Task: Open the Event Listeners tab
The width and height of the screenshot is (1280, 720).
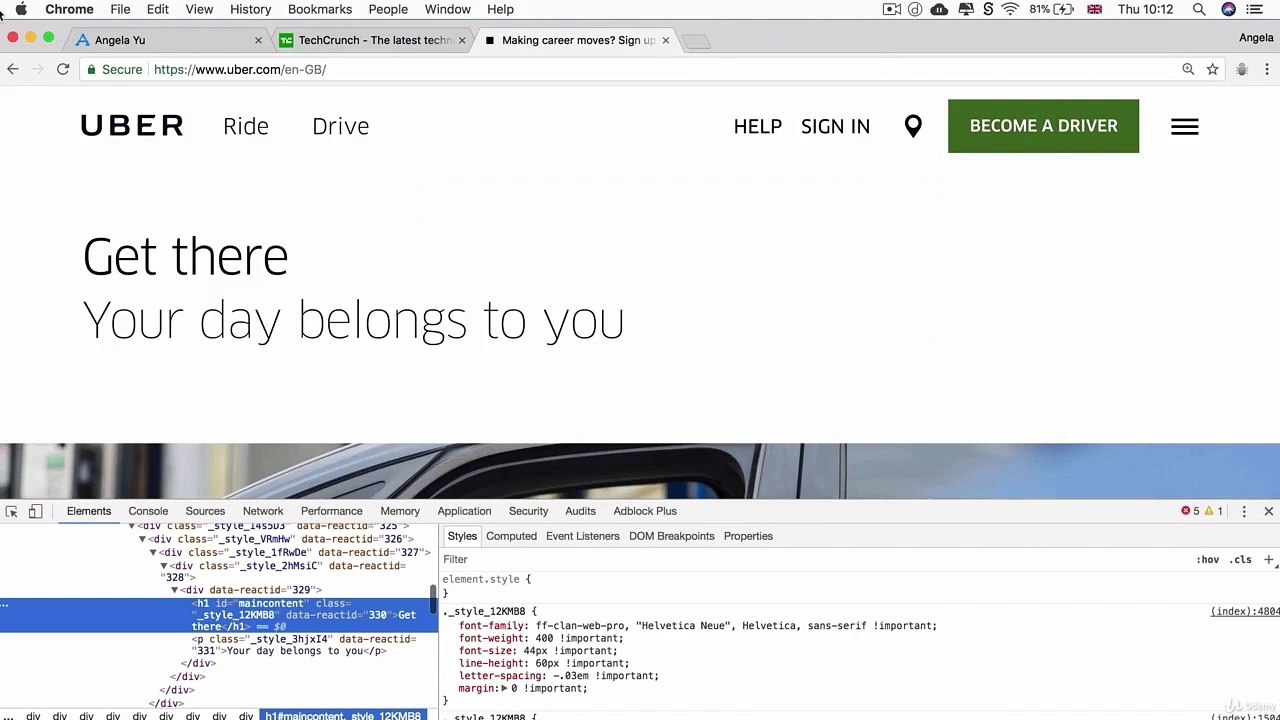Action: 582,536
